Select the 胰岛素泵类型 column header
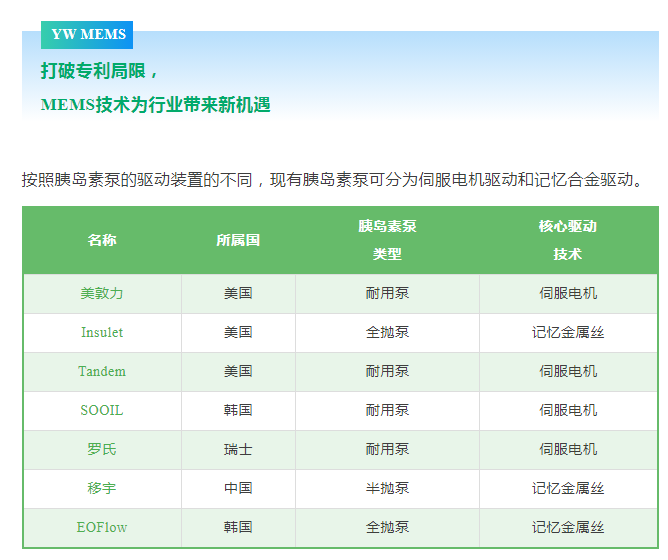The width and height of the screenshot is (668, 560). coord(387,240)
